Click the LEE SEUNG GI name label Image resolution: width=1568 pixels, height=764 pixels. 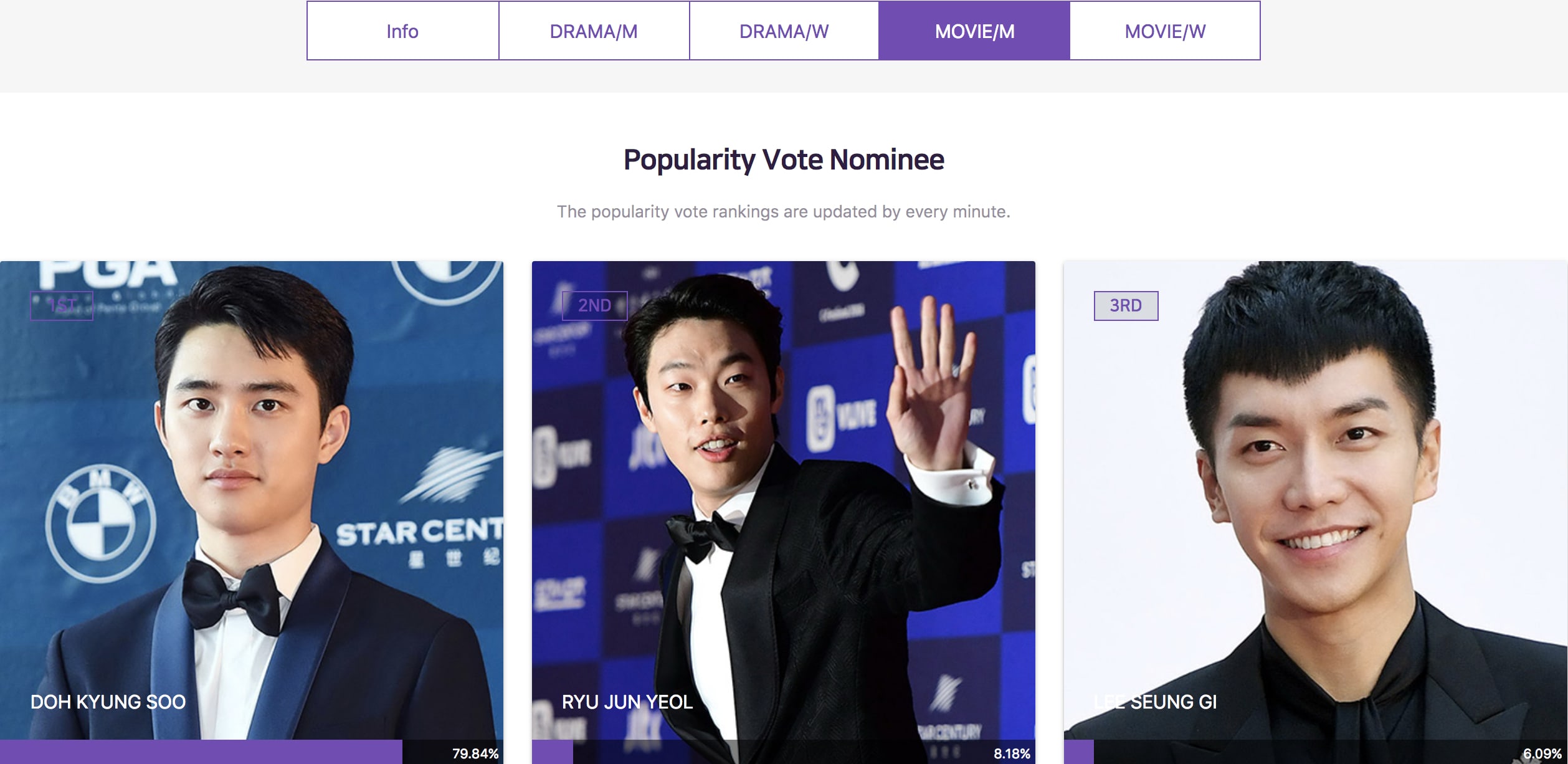click(x=1155, y=702)
